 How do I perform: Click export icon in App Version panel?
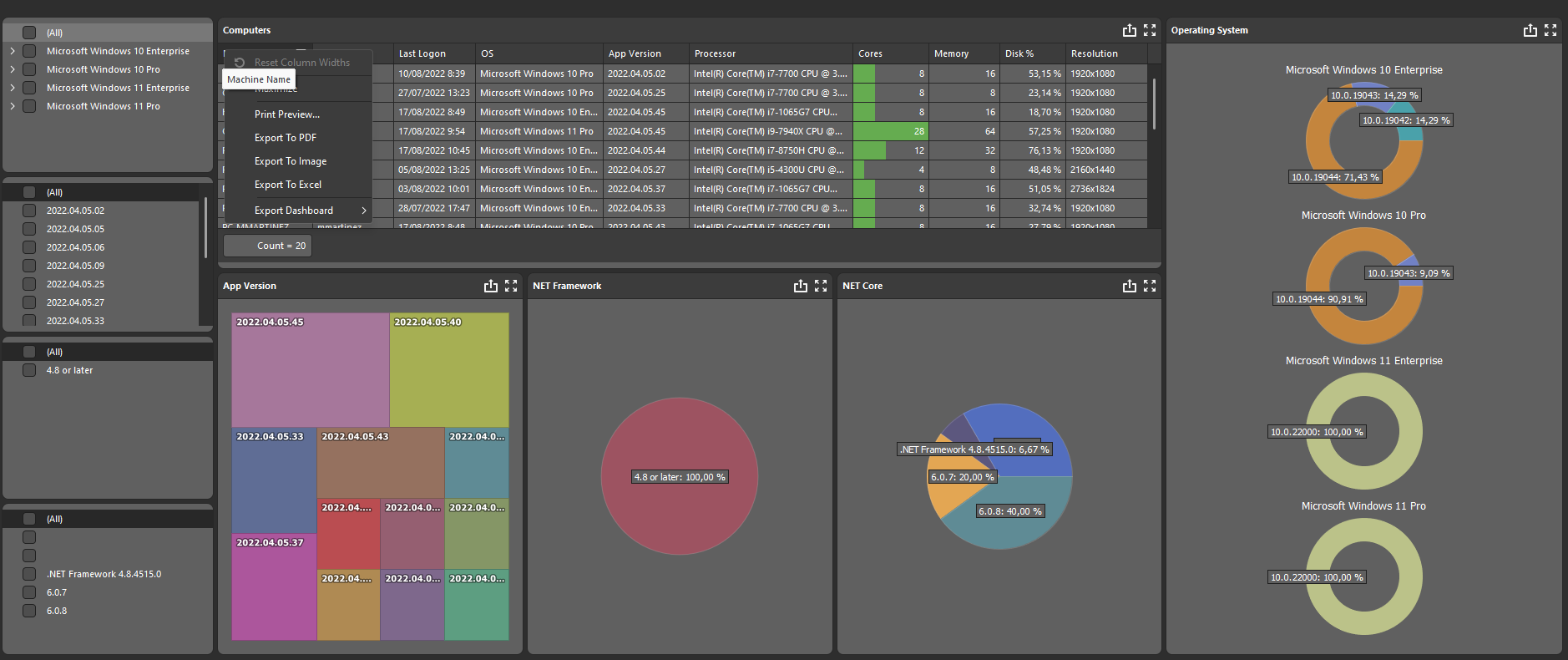pos(490,286)
